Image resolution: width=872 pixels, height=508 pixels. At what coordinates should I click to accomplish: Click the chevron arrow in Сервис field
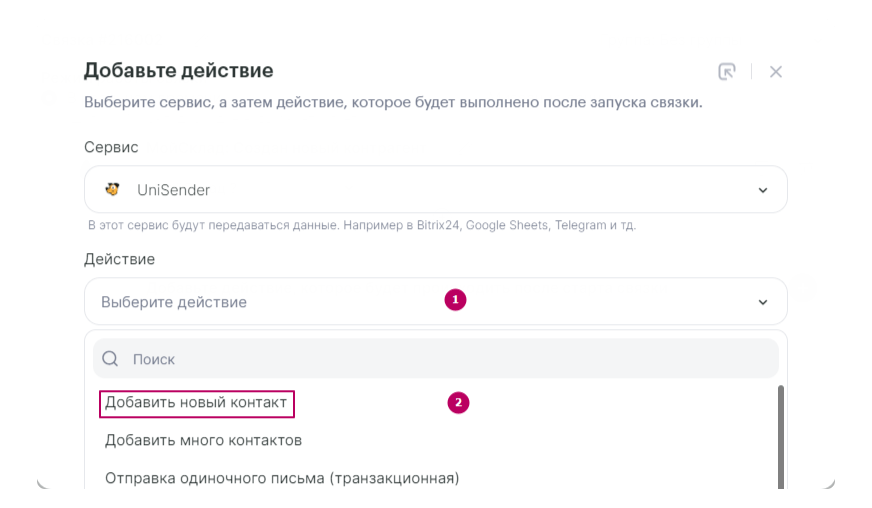pos(763,190)
